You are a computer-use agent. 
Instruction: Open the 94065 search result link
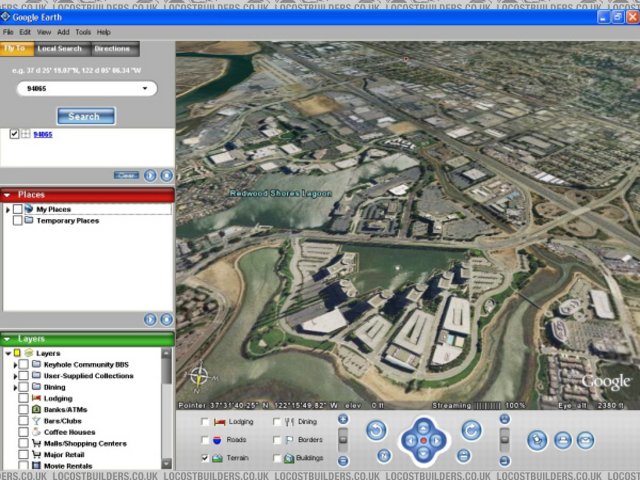tap(43, 134)
